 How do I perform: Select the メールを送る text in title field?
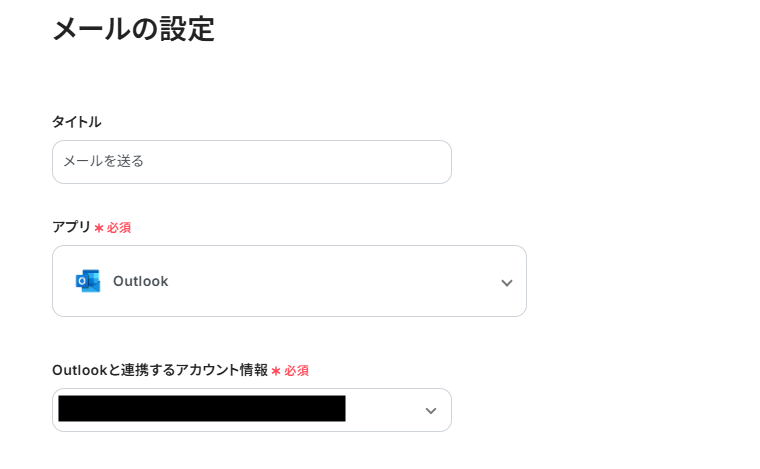point(104,161)
